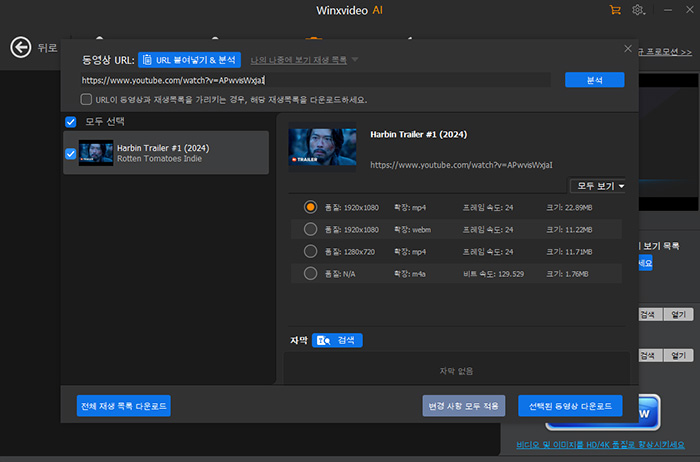The height and width of the screenshot is (462, 700).
Task: Toggle the 모두 선택 select-all checkbox
Action: point(71,121)
